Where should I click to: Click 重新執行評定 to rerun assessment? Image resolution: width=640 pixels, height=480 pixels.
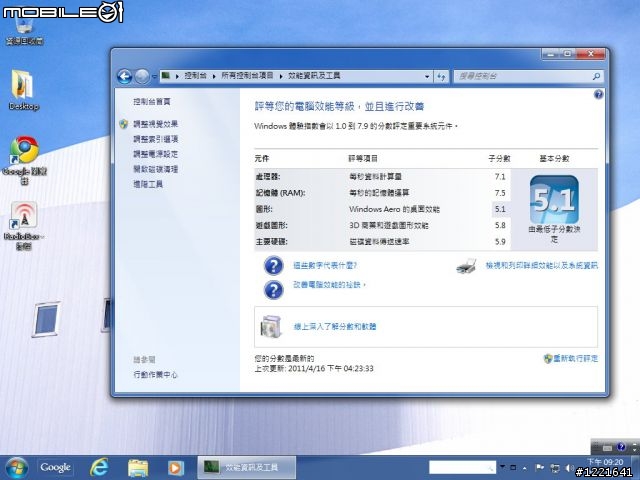tap(576, 358)
